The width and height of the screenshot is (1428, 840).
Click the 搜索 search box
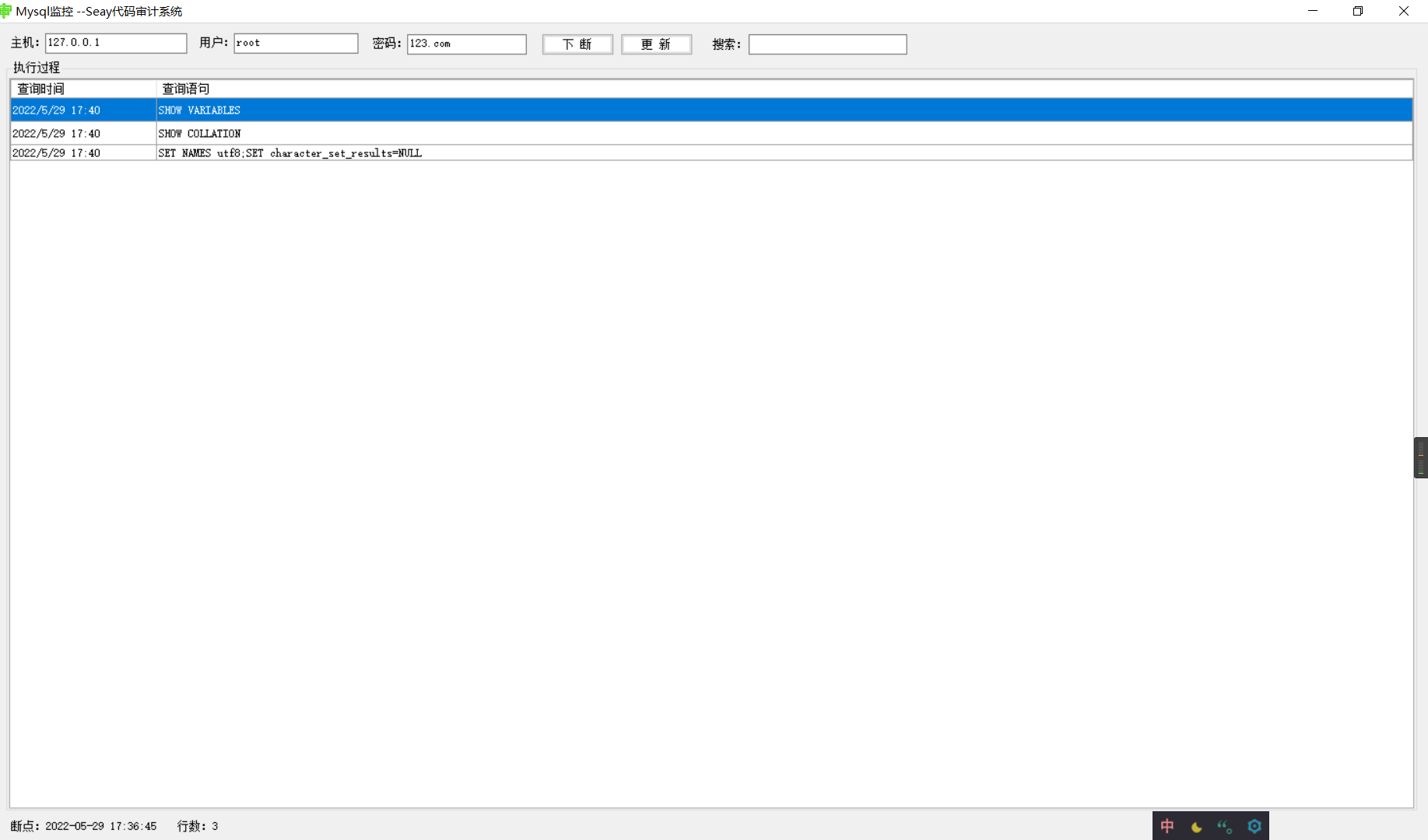pos(826,44)
